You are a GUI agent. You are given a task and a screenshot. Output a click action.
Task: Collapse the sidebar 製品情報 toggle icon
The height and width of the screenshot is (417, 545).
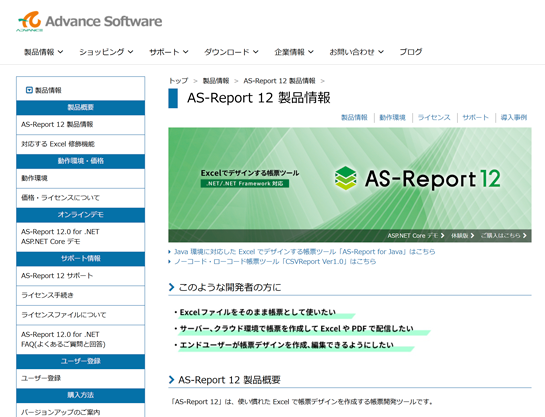(x=29, y=90)
